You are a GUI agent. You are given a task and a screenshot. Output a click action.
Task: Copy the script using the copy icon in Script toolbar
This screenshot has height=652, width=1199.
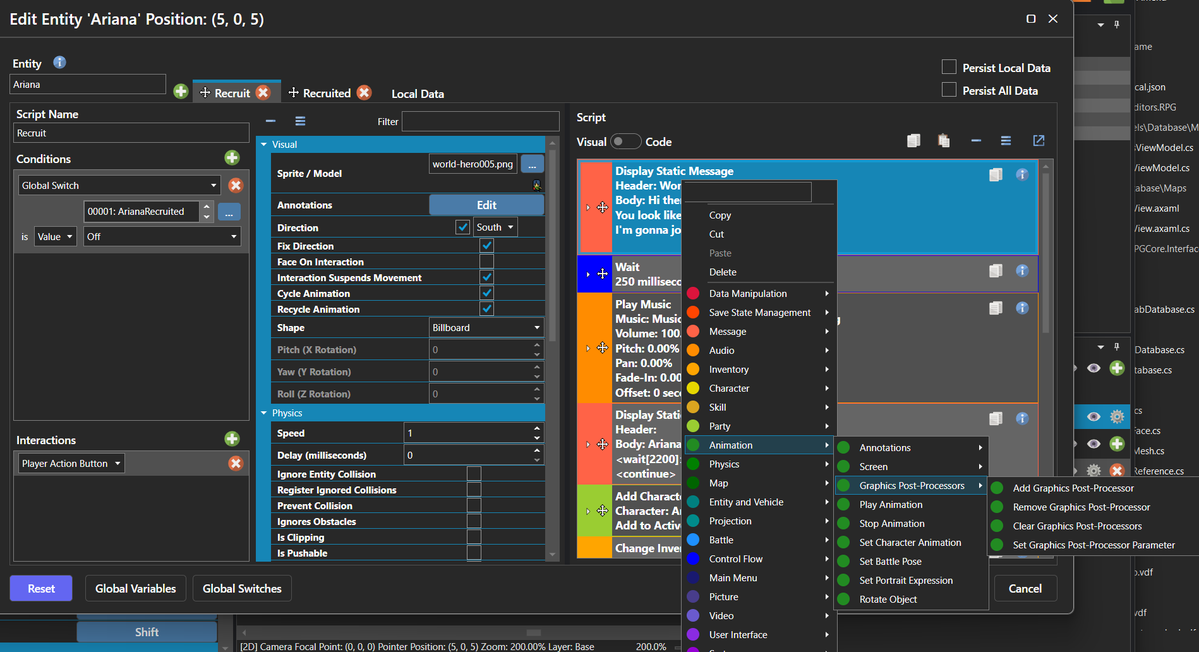click(913, 141)
